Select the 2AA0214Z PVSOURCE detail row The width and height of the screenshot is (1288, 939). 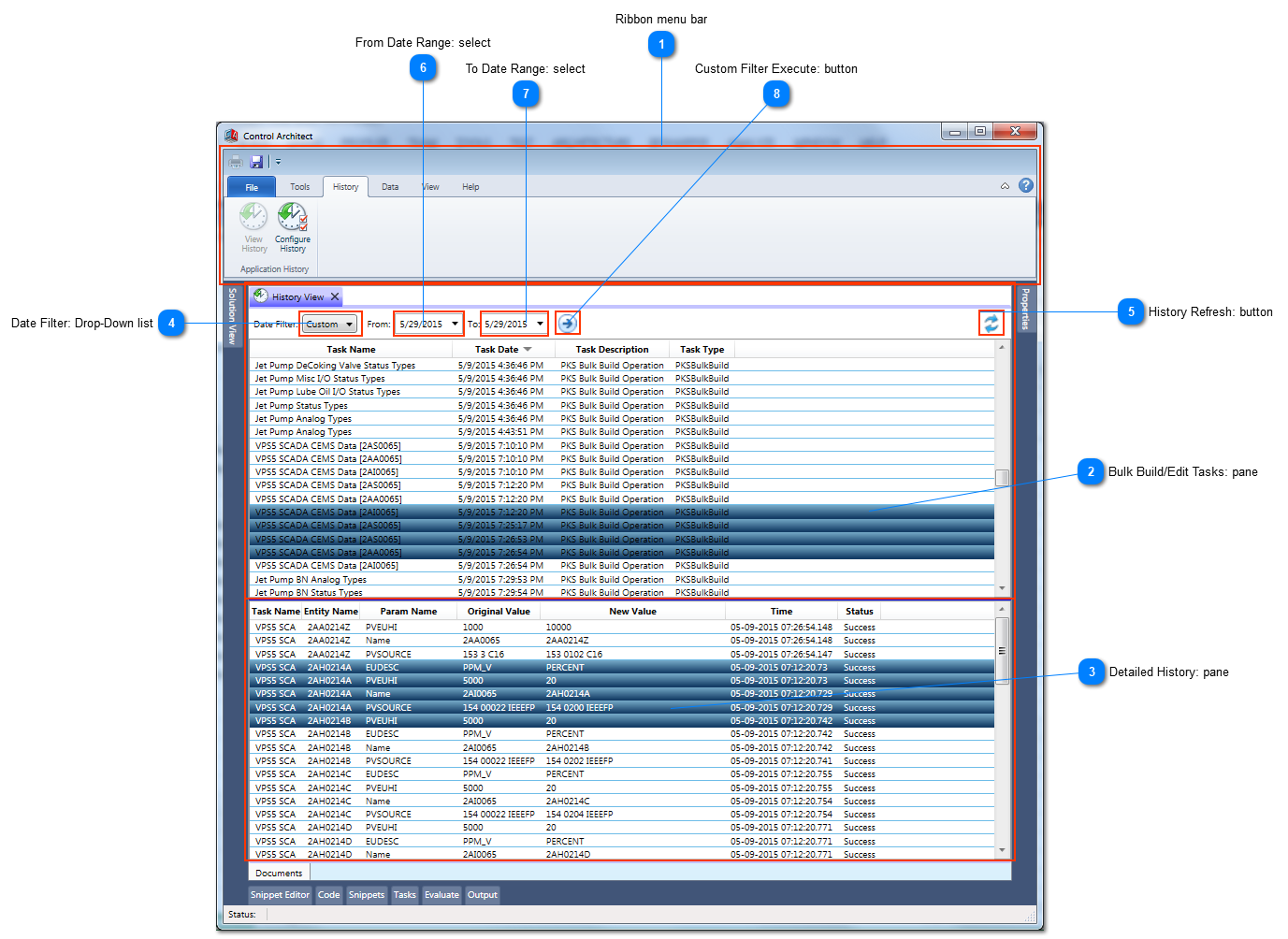click(x=622, y=655)
